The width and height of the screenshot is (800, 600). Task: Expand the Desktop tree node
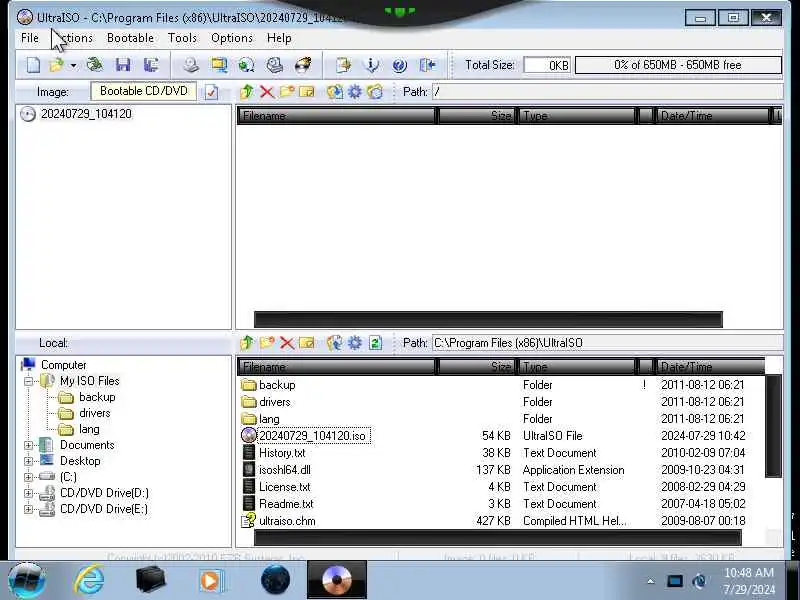tap(29, 461)
